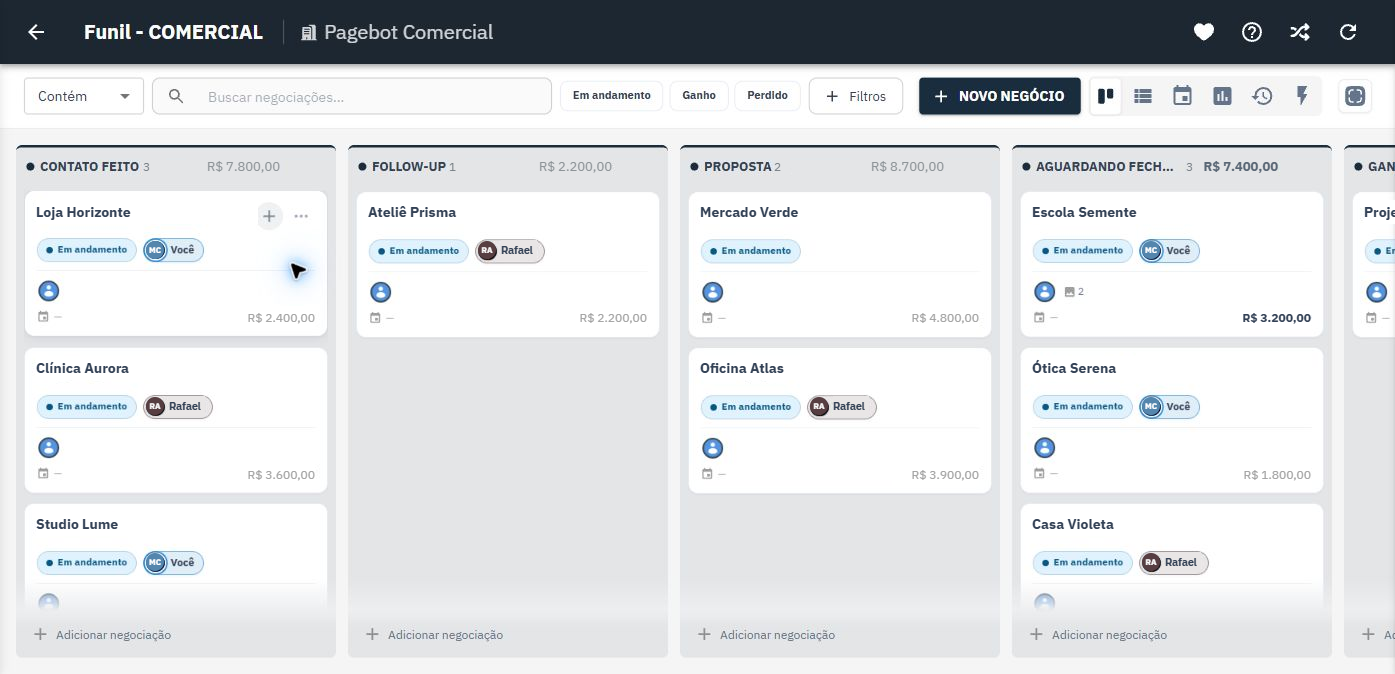
Task: Click date icon on Escola Semente card
Action: point(1039,318)
